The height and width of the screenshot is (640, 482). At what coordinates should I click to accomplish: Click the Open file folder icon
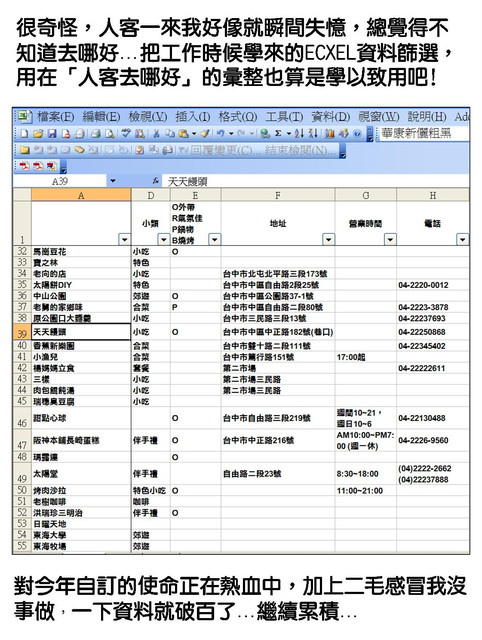38,133
